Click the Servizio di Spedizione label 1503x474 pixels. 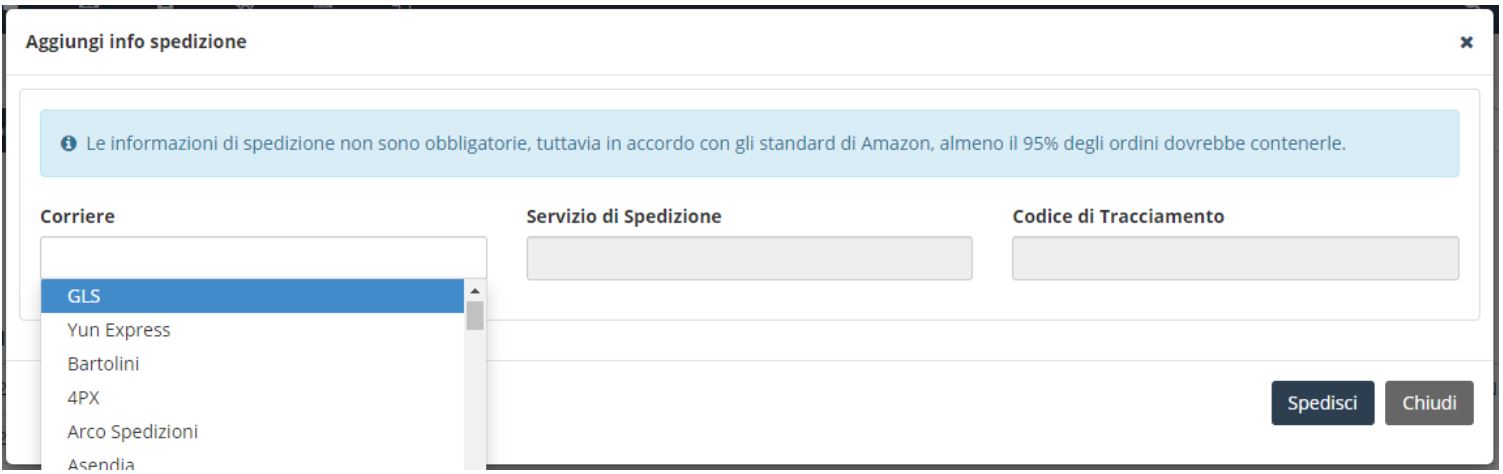point(624,215)
